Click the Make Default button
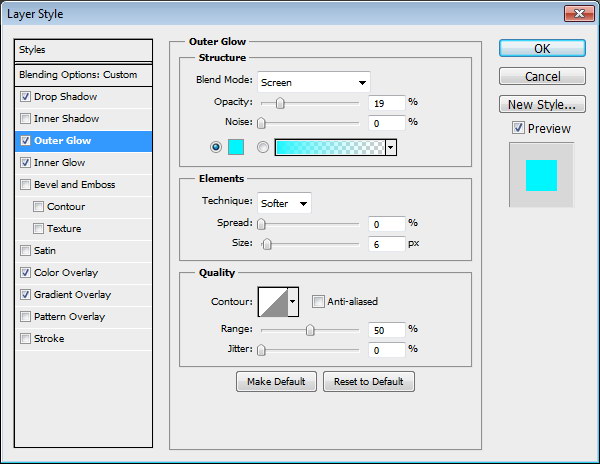 [x=276, y=382]
